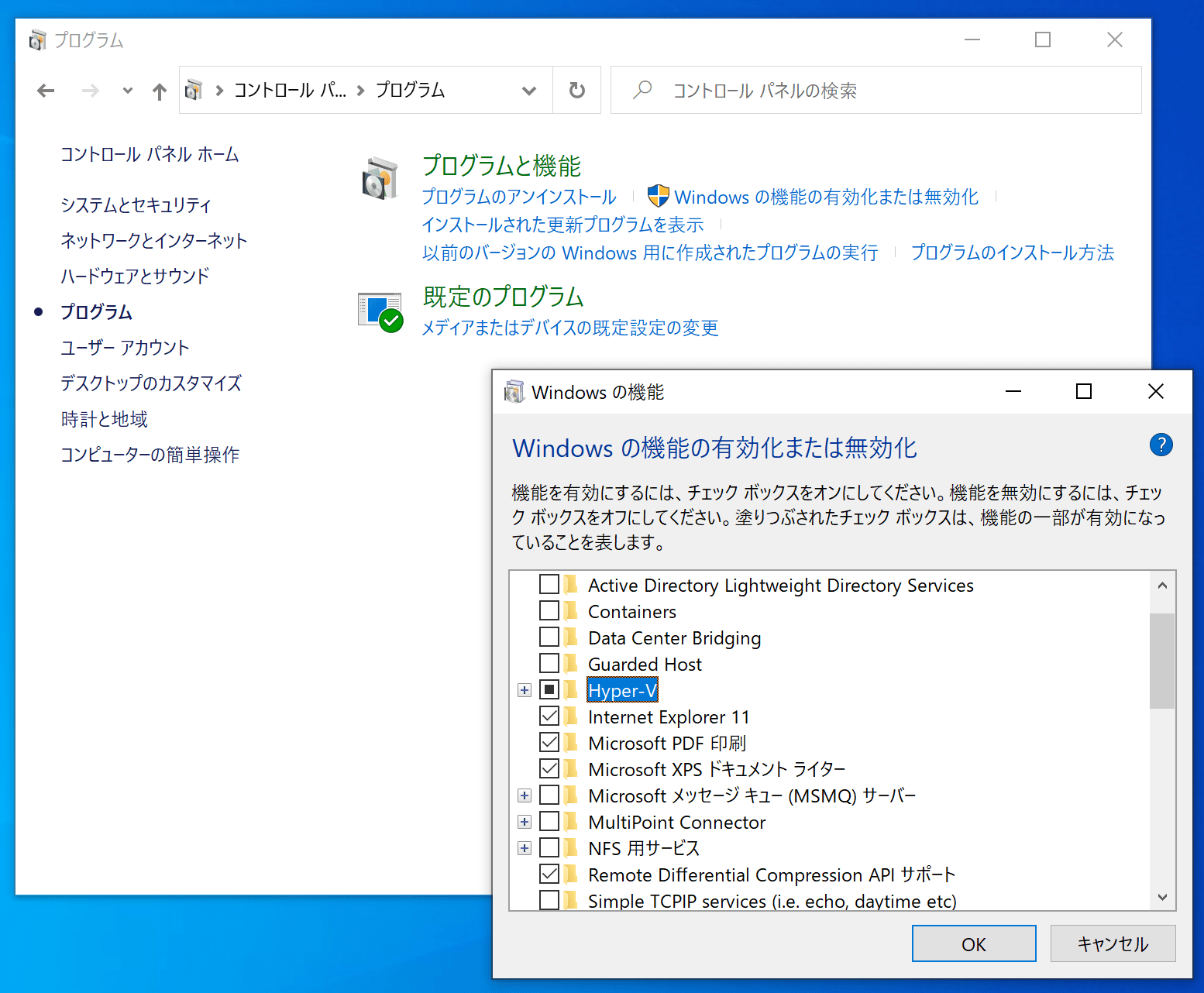Click the help question mark icon

point(1161,445)
